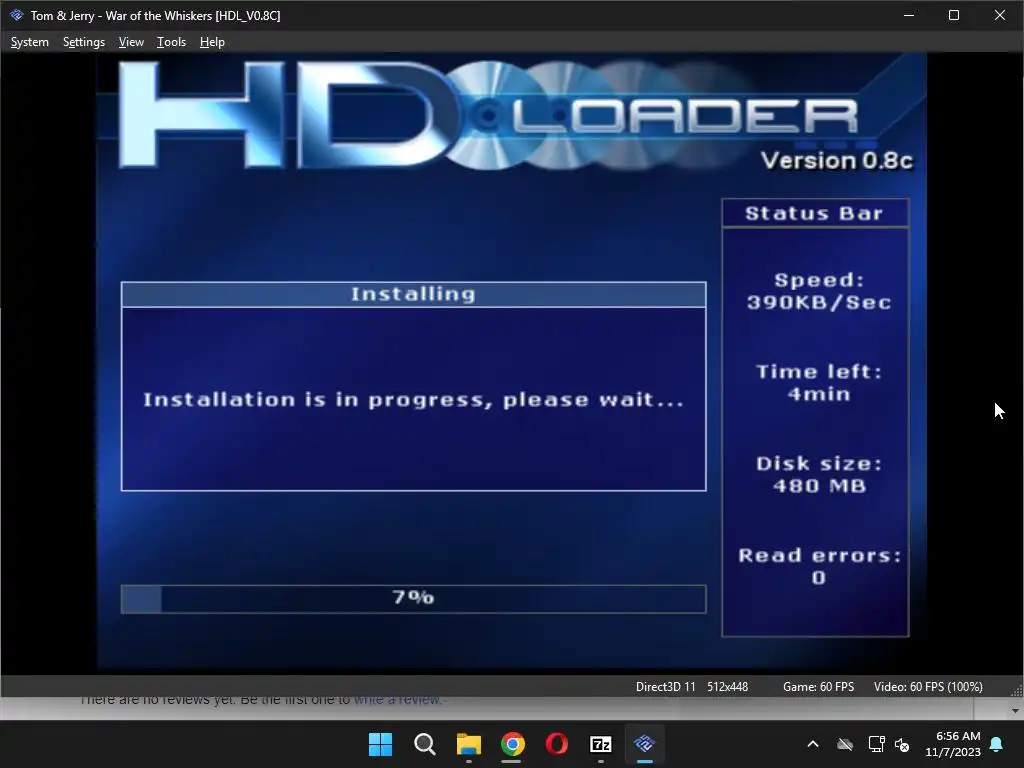The width and height of the screenshot is (1024, 768).
Task: Minimize the PCSX2 window
Action: click(908, 15)
